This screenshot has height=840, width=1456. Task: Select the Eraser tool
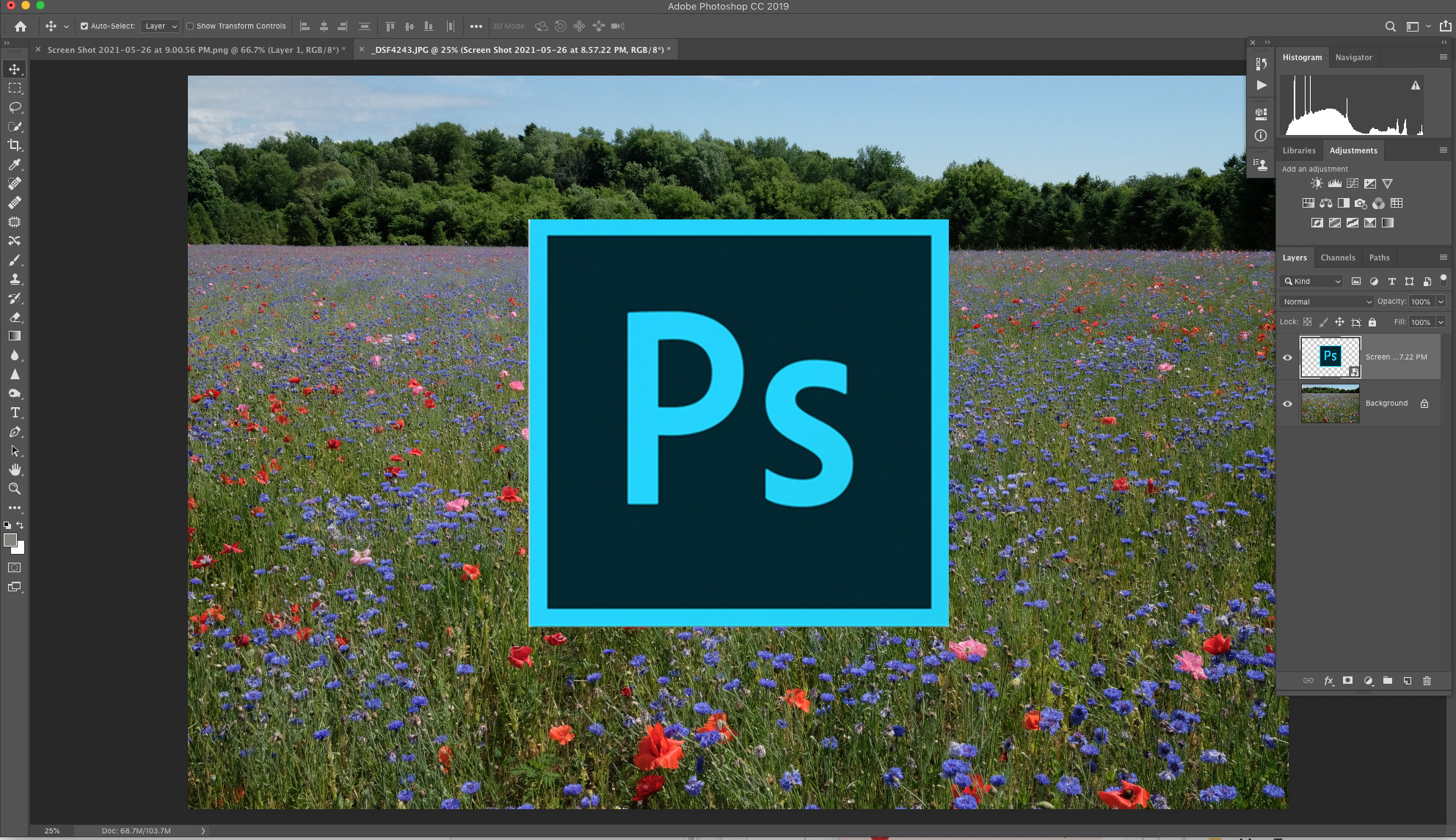point(15,318)
